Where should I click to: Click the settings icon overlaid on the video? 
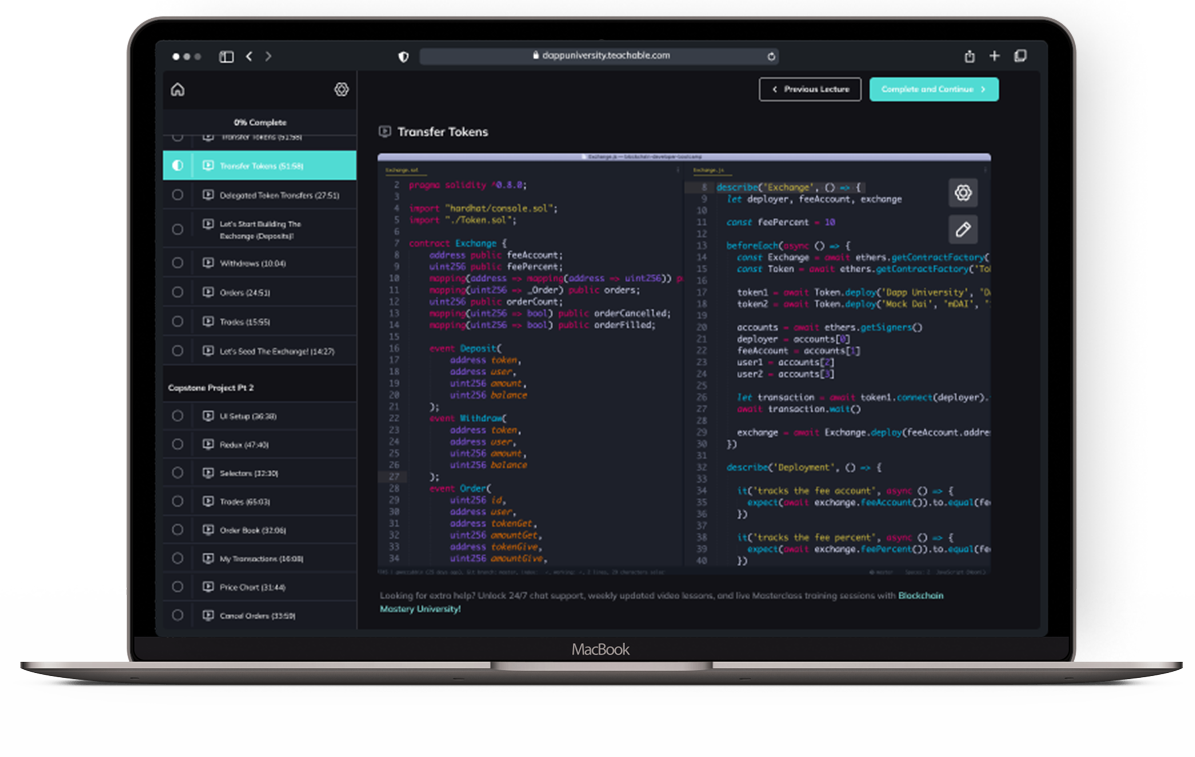pyautogui.click(x=963, y=193)
